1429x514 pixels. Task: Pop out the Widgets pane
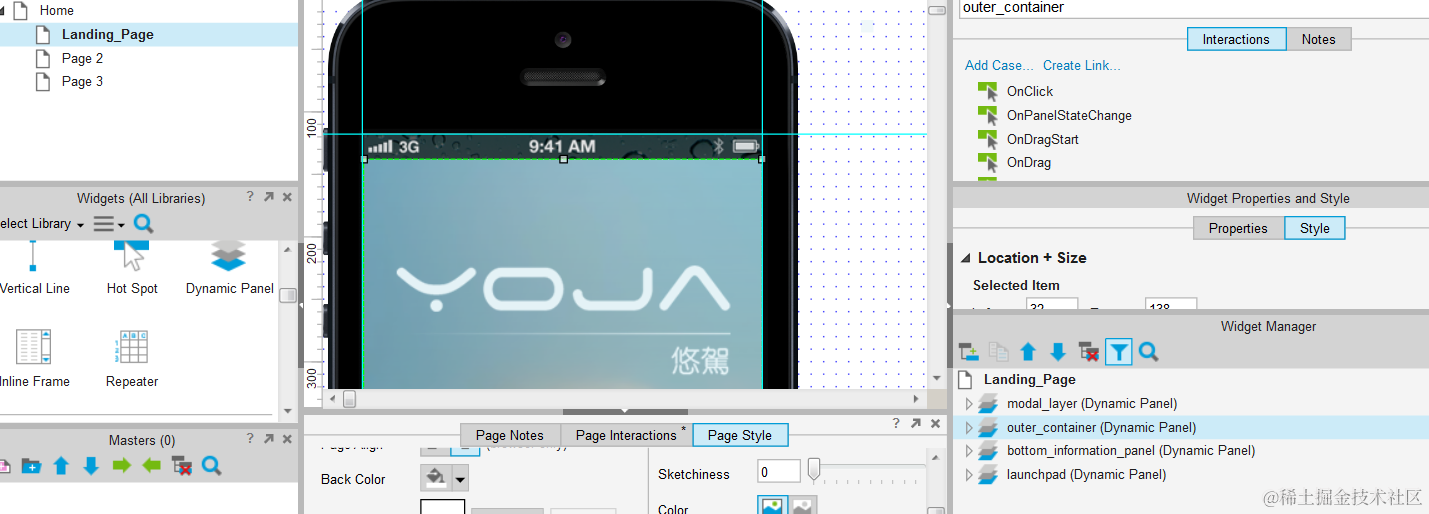[x=269, y=197]
